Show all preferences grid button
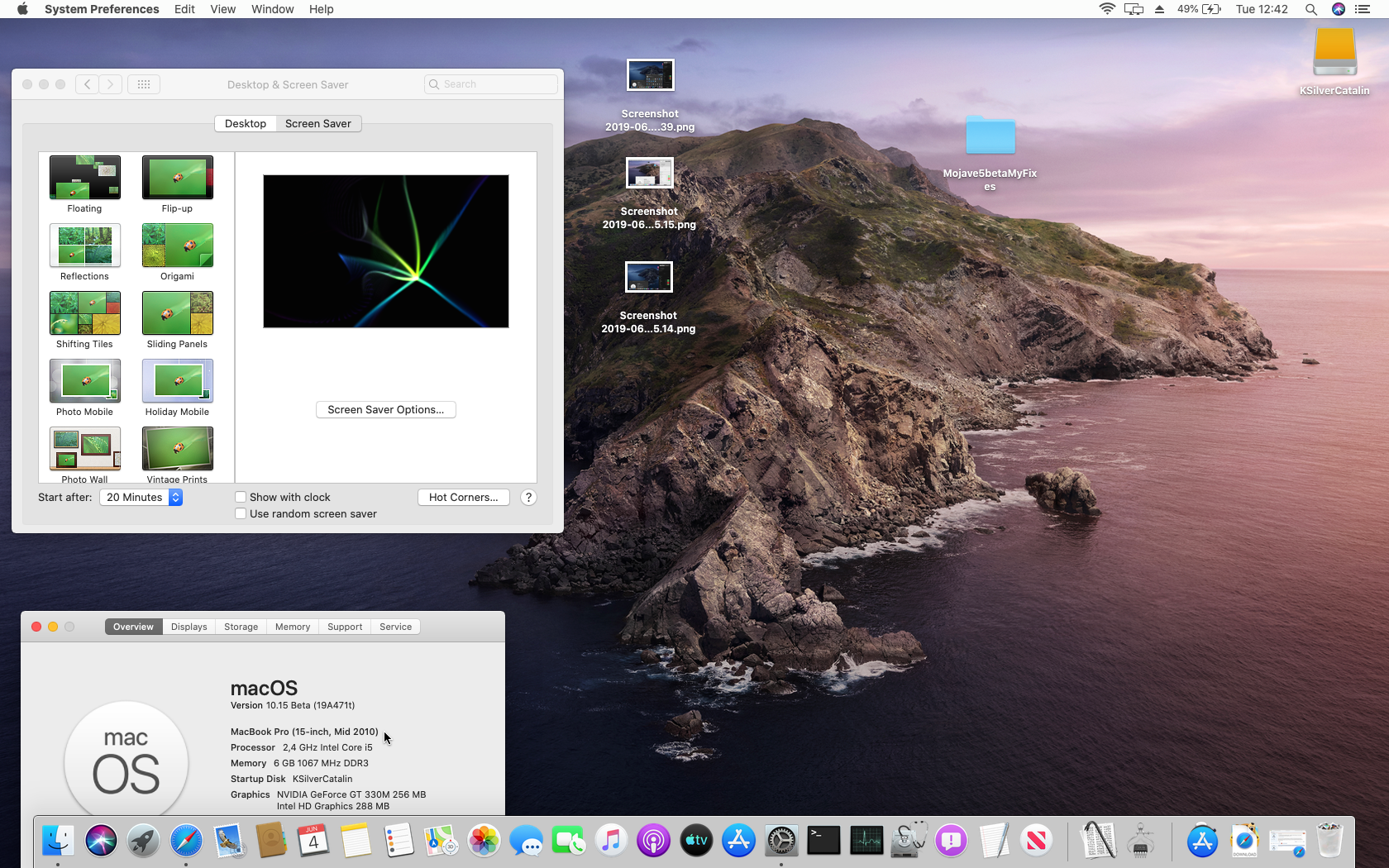Viewport: 1389px width, 868px height. point(143,84)
